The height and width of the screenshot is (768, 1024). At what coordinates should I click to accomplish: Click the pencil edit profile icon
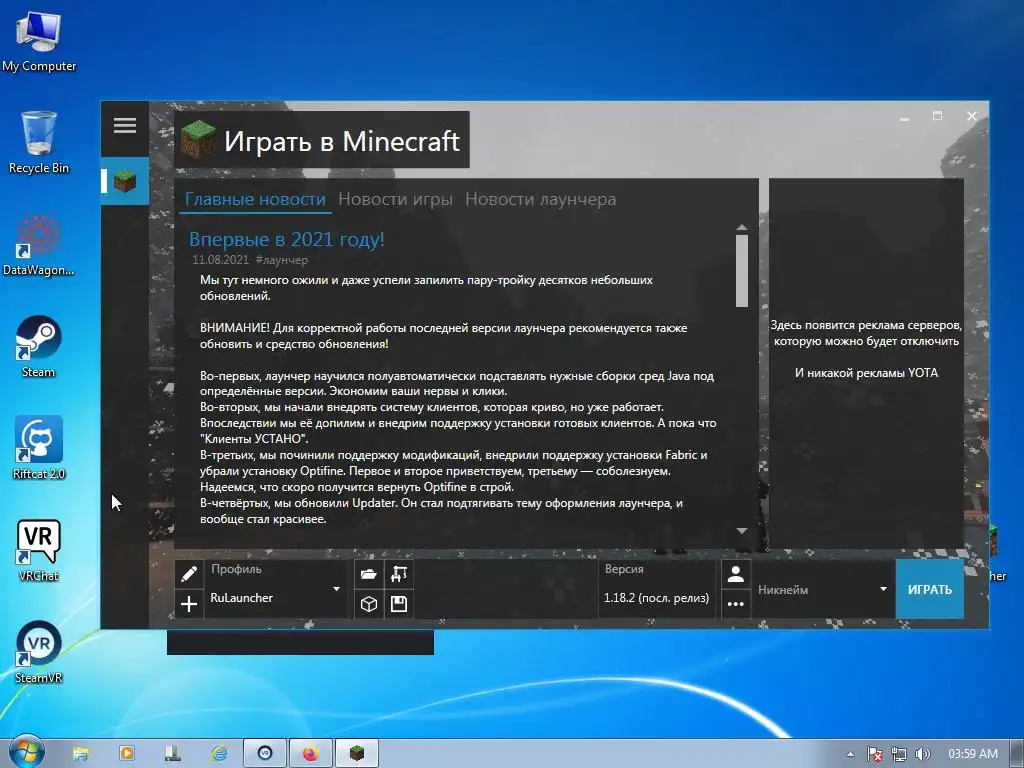(189, 574)
